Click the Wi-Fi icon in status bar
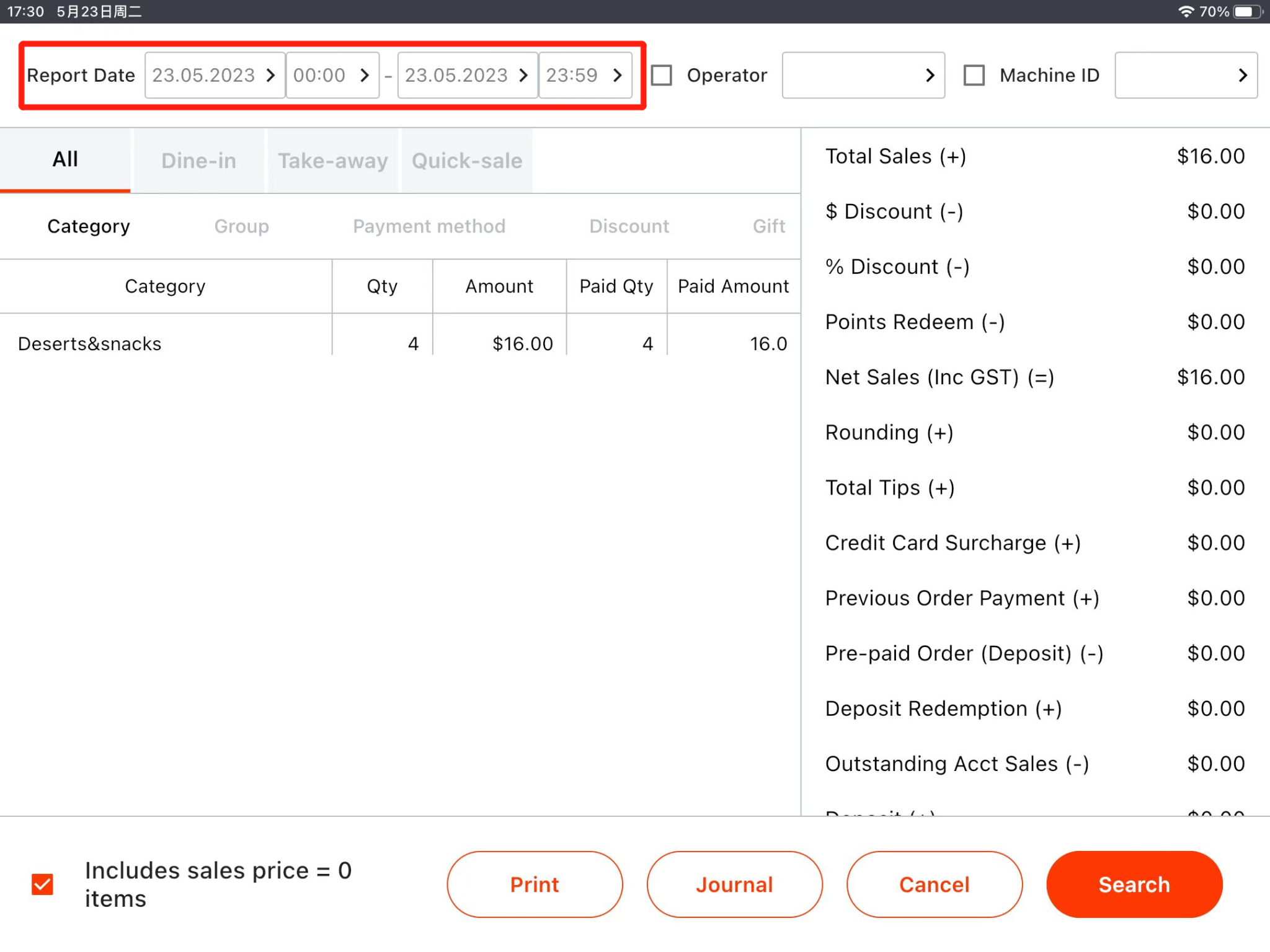Screen dimensions: 1270x952 (1186, 11)
